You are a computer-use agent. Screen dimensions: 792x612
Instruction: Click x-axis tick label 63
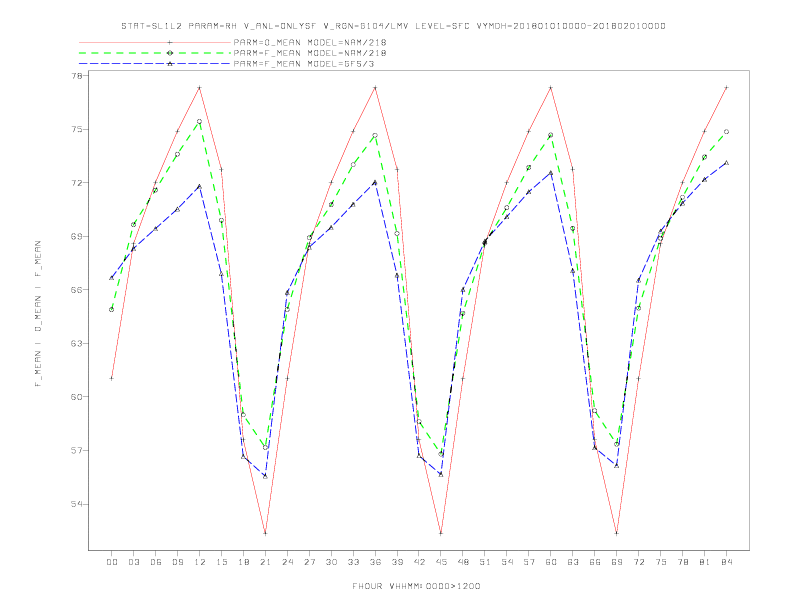click(x=573, y=562)
